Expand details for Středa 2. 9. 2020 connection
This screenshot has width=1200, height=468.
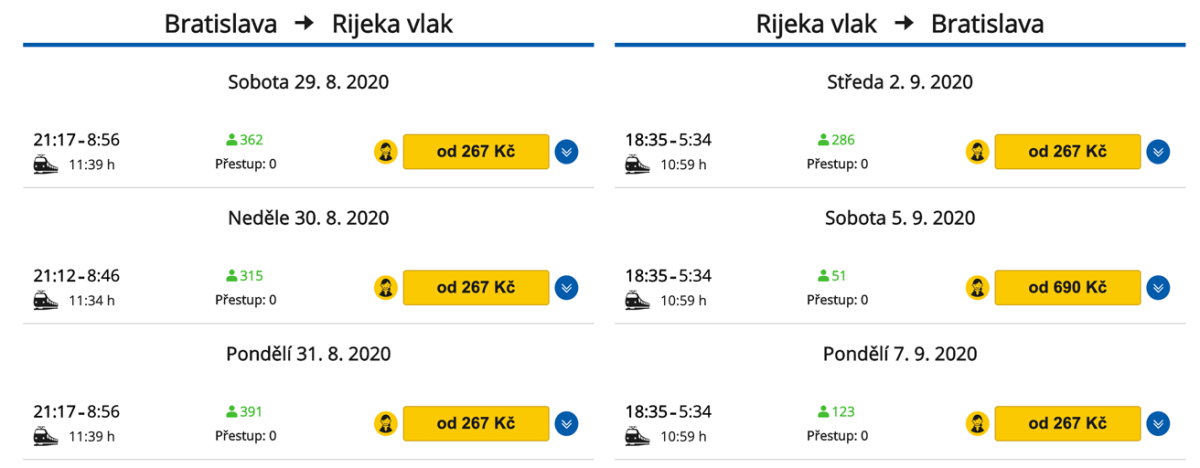pos(1158,152)
